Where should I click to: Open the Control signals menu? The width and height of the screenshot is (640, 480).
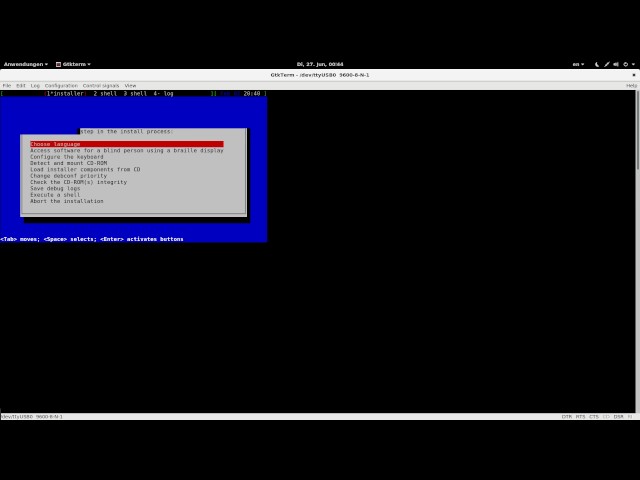(101, 86)
